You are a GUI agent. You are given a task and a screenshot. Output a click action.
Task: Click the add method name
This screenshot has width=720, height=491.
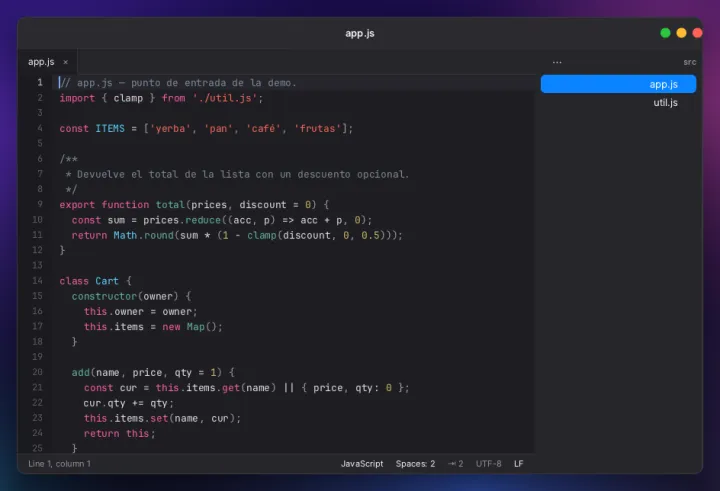coord(80,372)
